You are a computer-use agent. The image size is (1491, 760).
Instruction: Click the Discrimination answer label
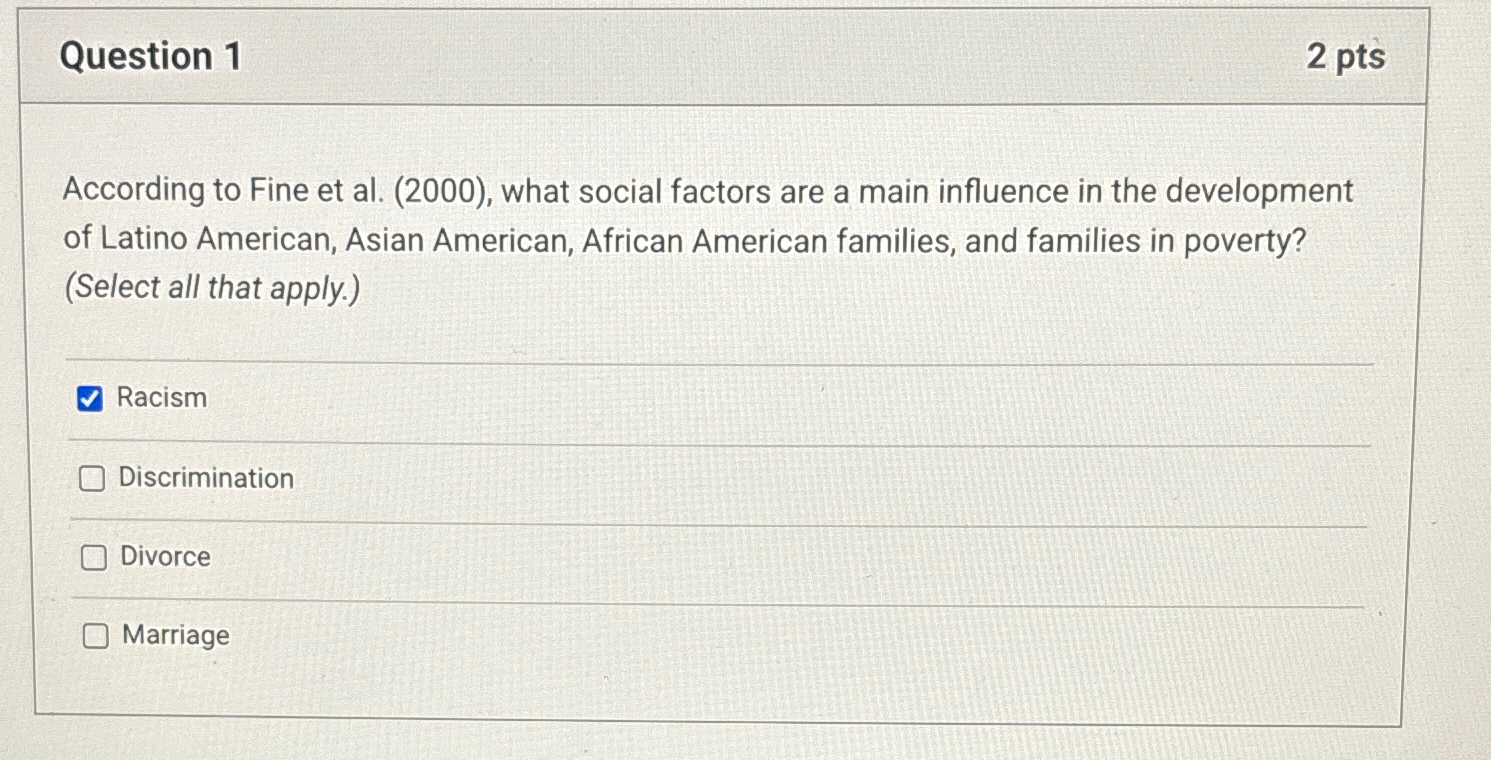click(204, 478)
